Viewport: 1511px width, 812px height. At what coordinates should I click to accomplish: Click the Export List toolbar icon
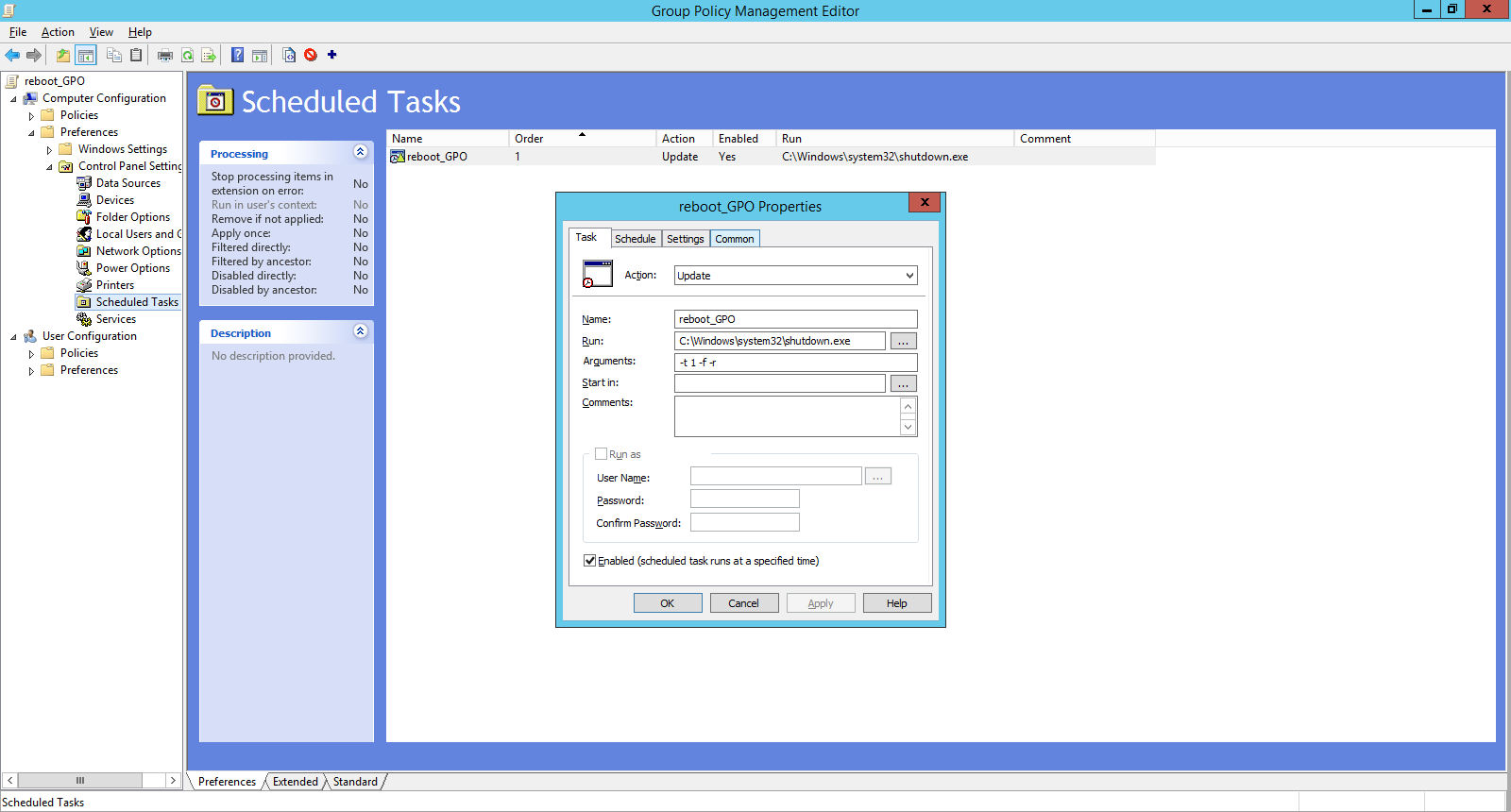[209, 55]
